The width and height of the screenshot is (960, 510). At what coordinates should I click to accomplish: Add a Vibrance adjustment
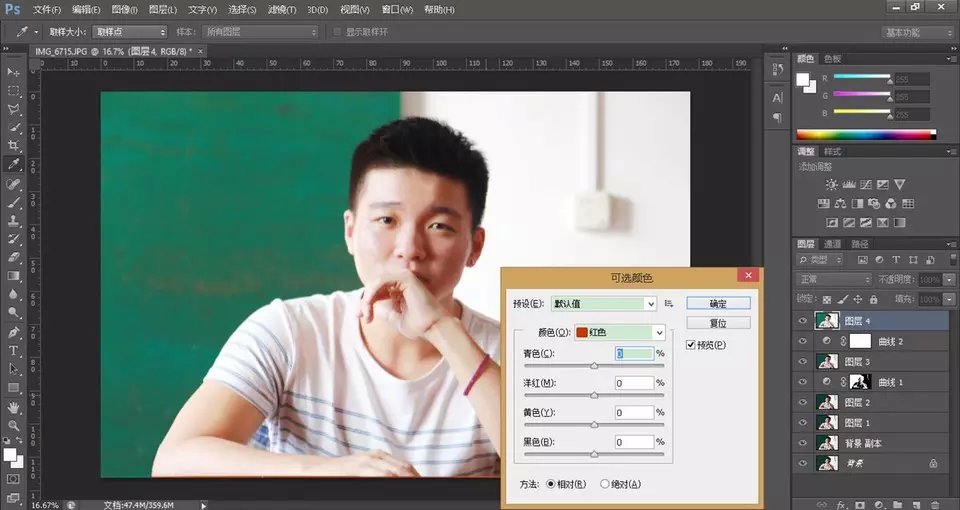(x=899, y=184)
